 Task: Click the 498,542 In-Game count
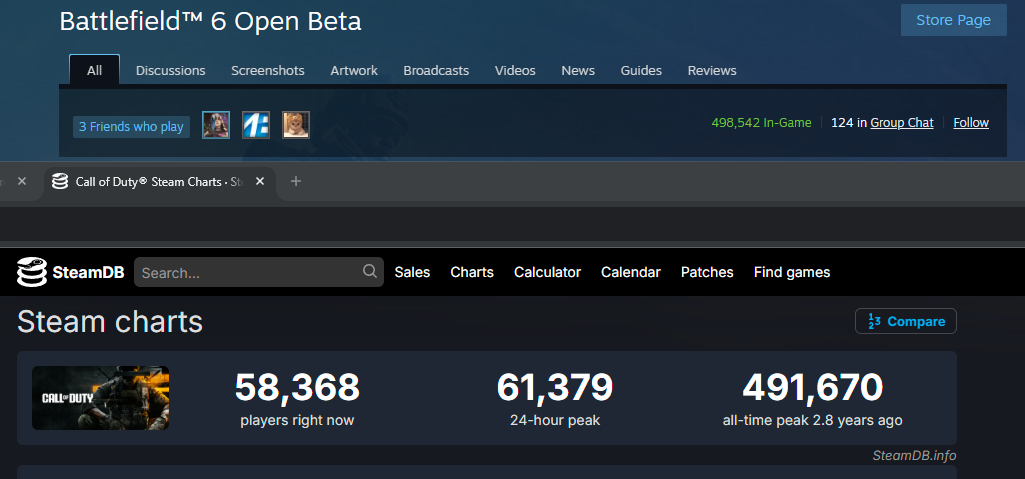tap(762, 123)
